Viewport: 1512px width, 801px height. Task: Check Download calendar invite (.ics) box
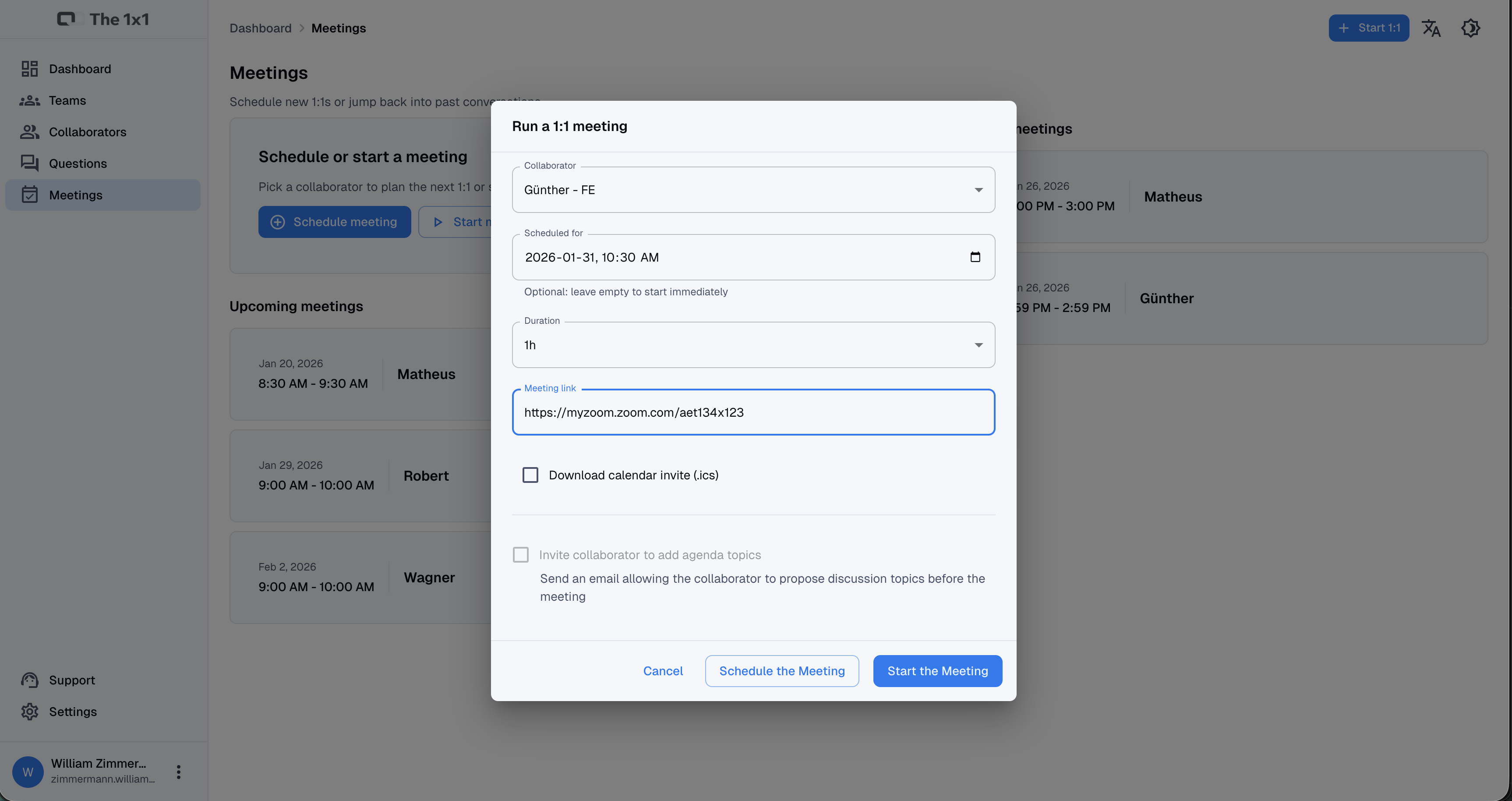point(530,475)
